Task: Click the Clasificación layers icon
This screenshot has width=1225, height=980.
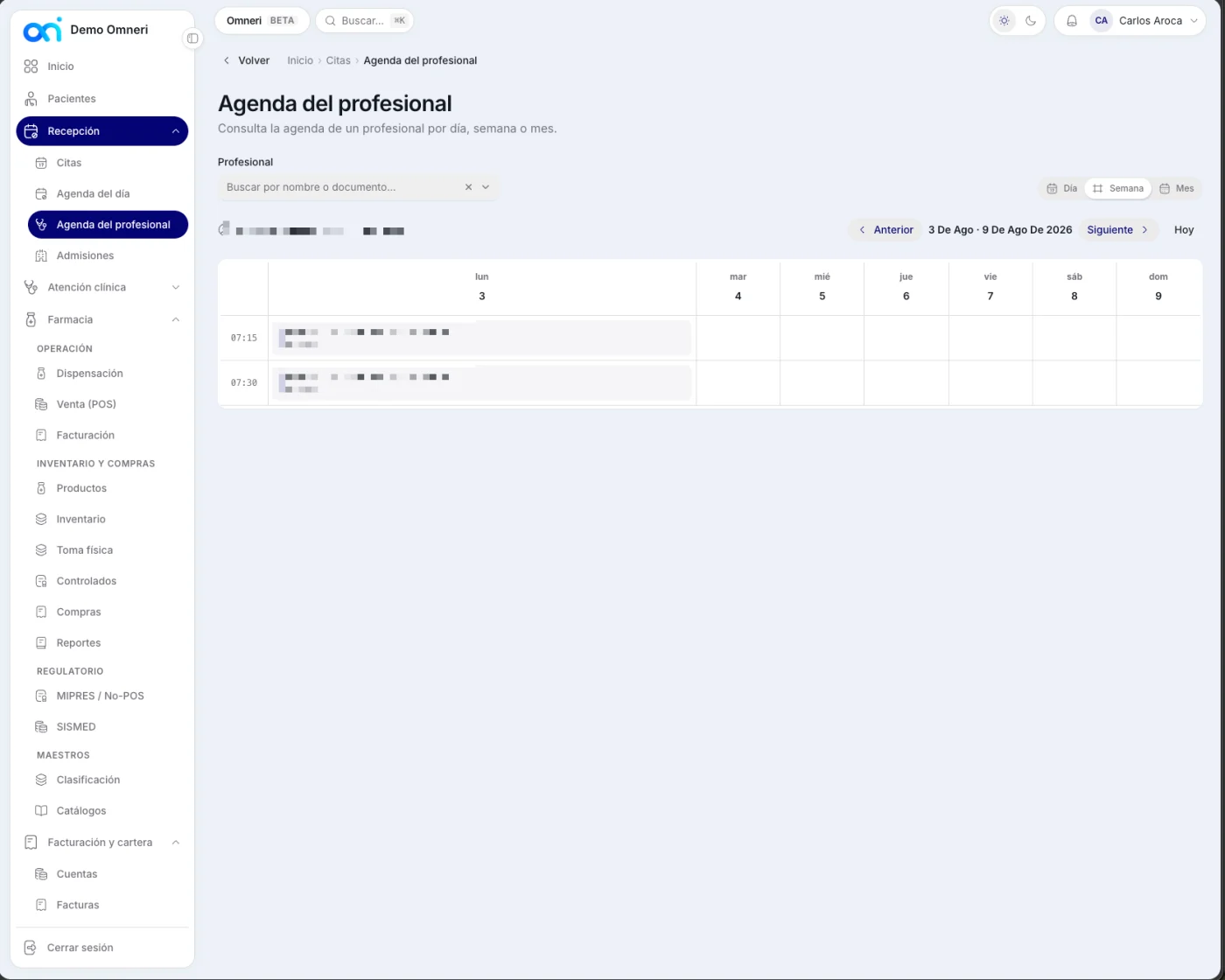Action: (x=41, y=780)
